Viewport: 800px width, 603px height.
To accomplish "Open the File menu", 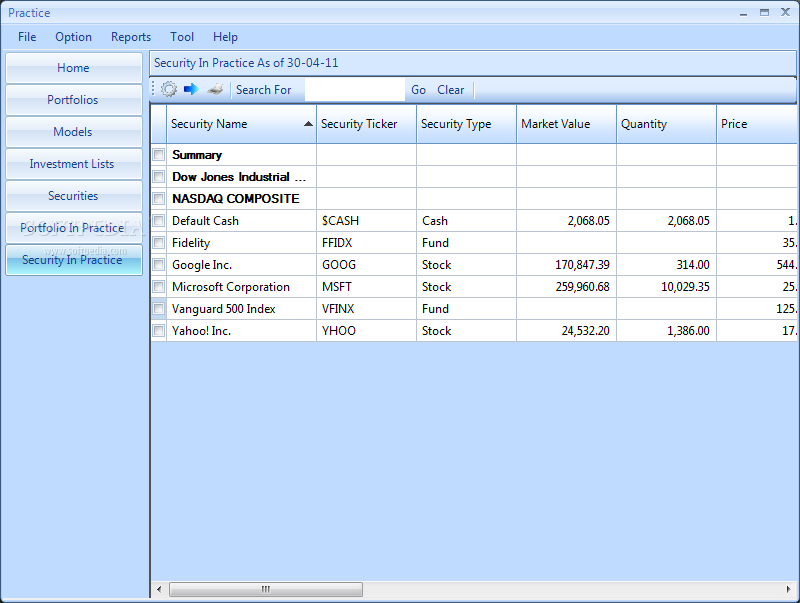I will coord(27,37).
